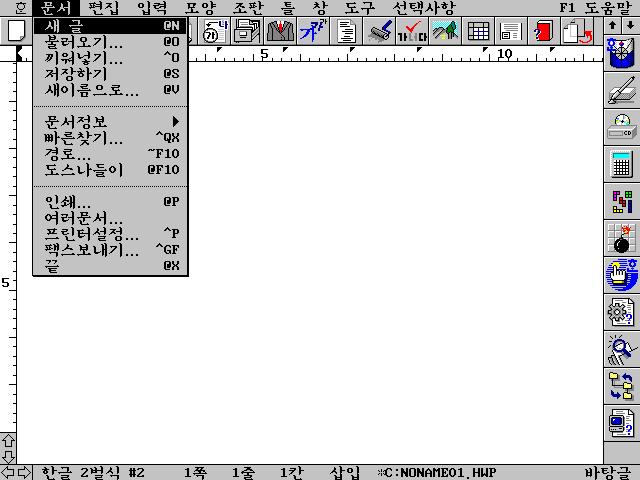Click the print preview page icon
The image size is (640, 480).
click(x=511, y=31)
